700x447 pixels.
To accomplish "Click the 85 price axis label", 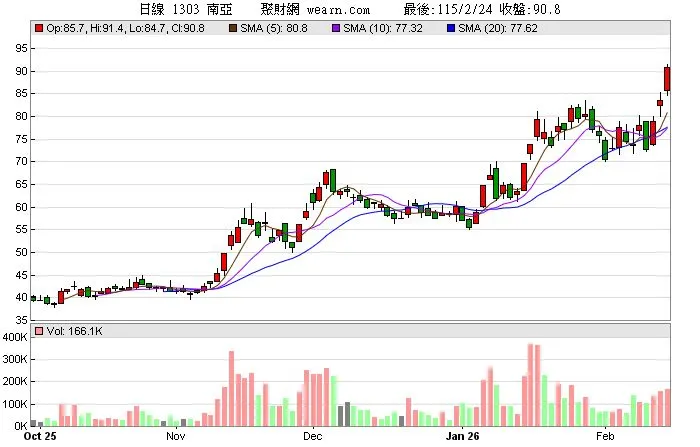I will [21, 93].
